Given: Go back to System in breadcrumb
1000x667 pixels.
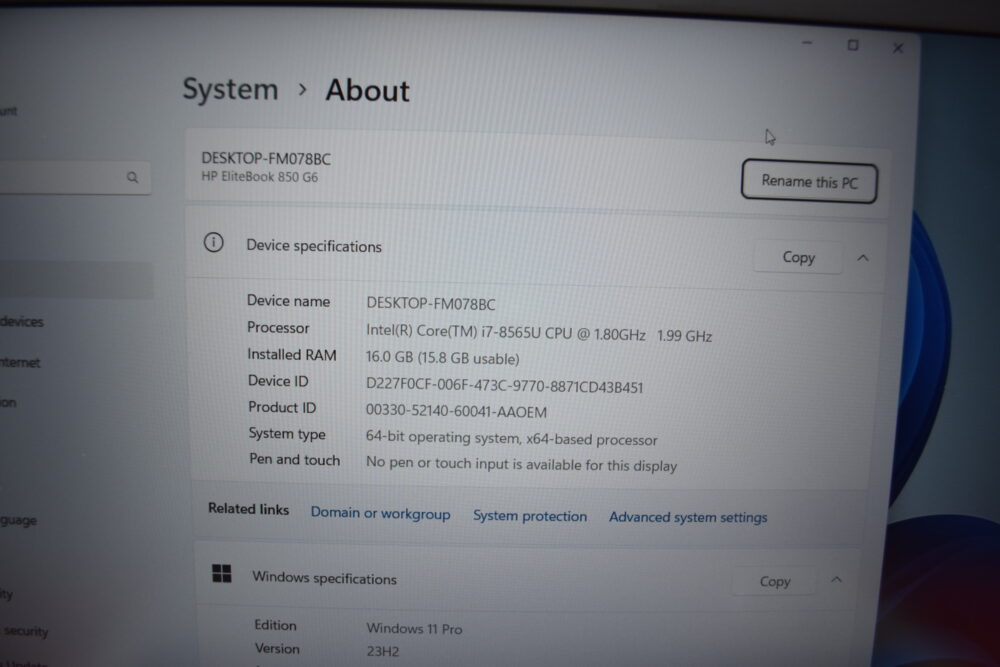Looking at the screenshot, I should (x=230, y=89).
